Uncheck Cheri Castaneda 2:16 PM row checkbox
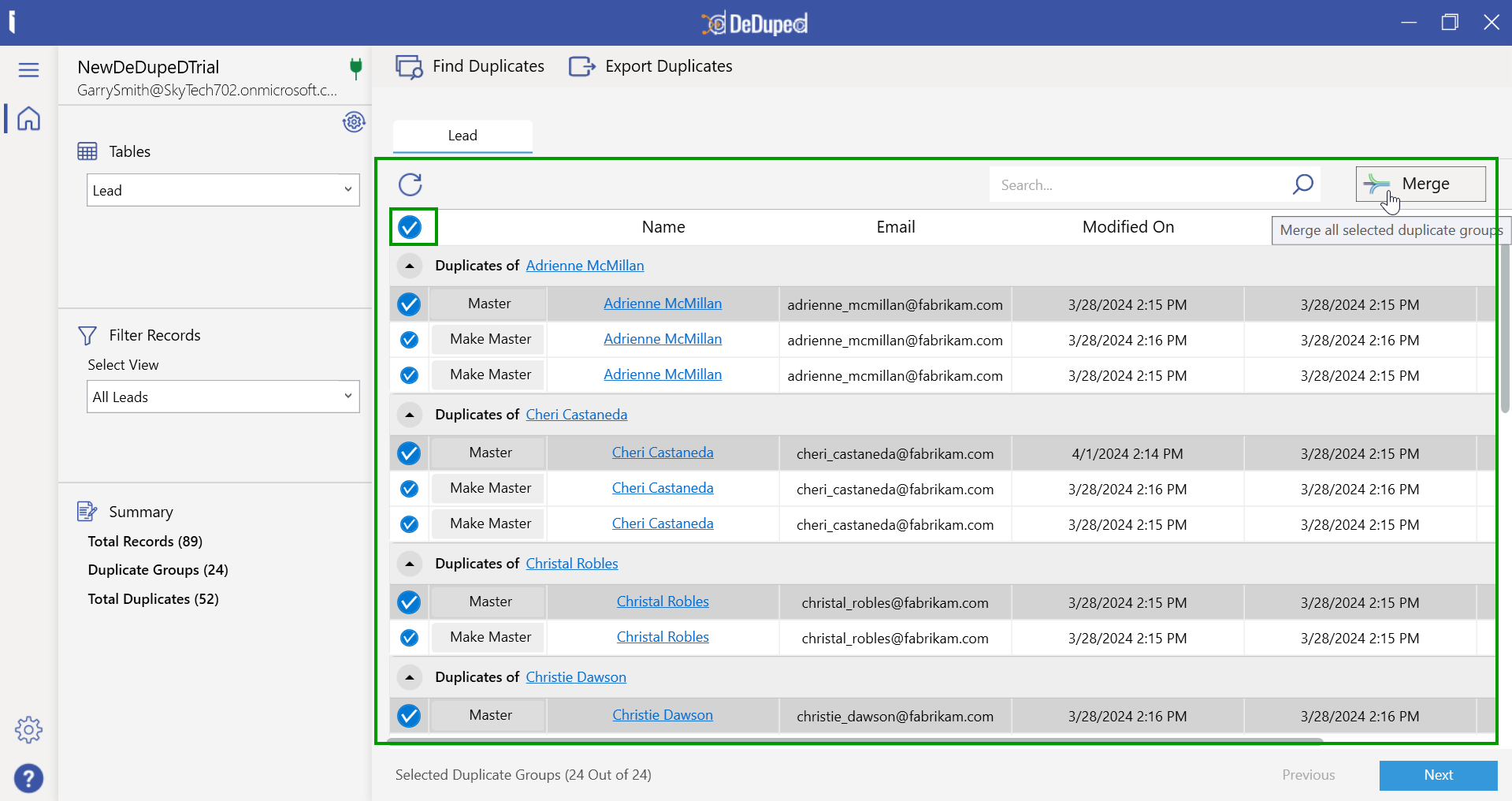1512x801 pixels. tap(409, 489)
